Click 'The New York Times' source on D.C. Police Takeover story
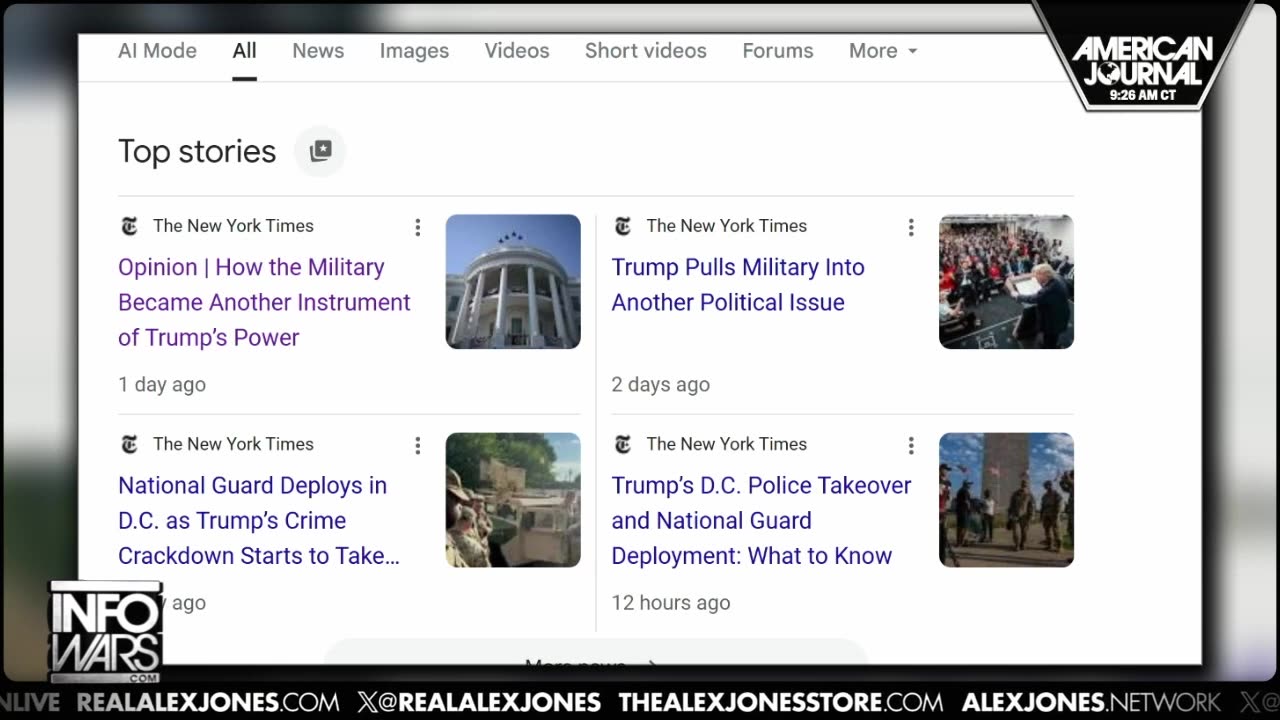 tap(726, 444)
